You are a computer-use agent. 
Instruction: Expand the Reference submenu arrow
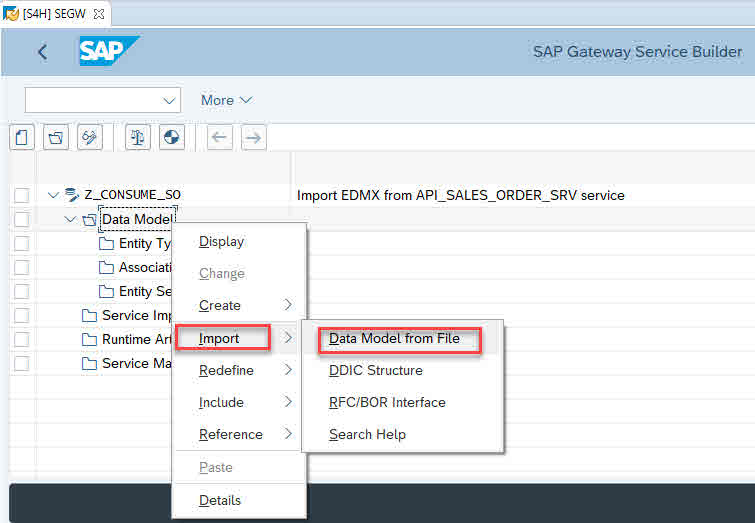pos(288,434)
